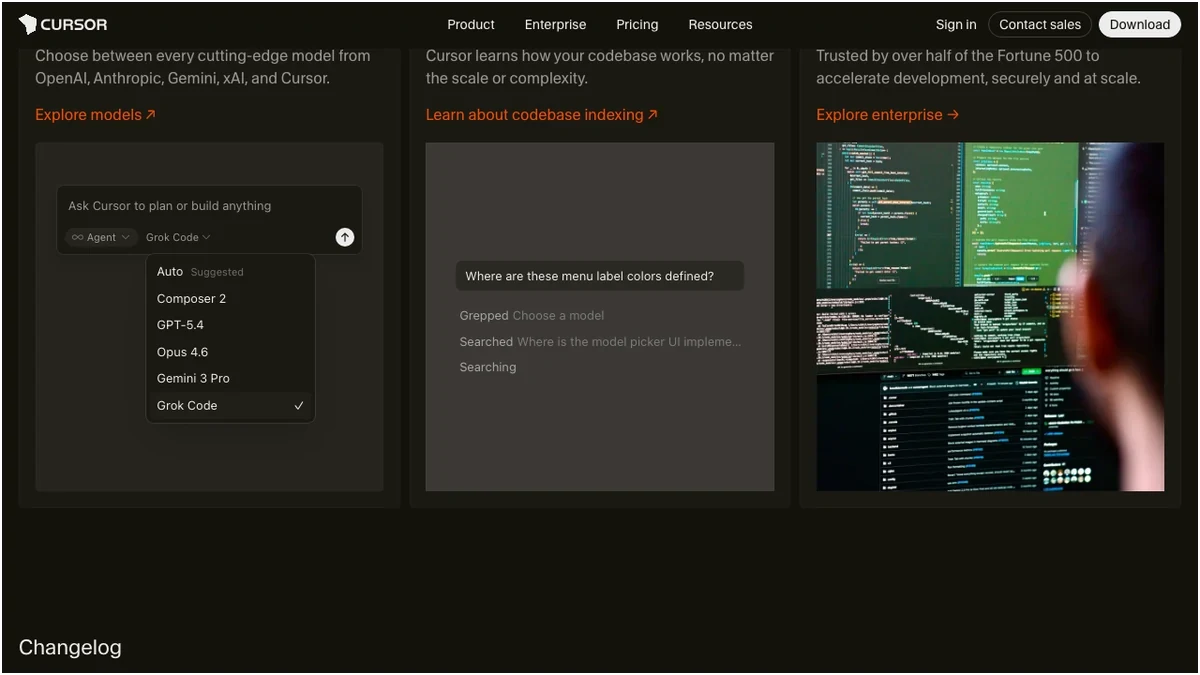Open the Product navigation menu
This screenshot has height=675, width=1200.
tap(470, 24)
